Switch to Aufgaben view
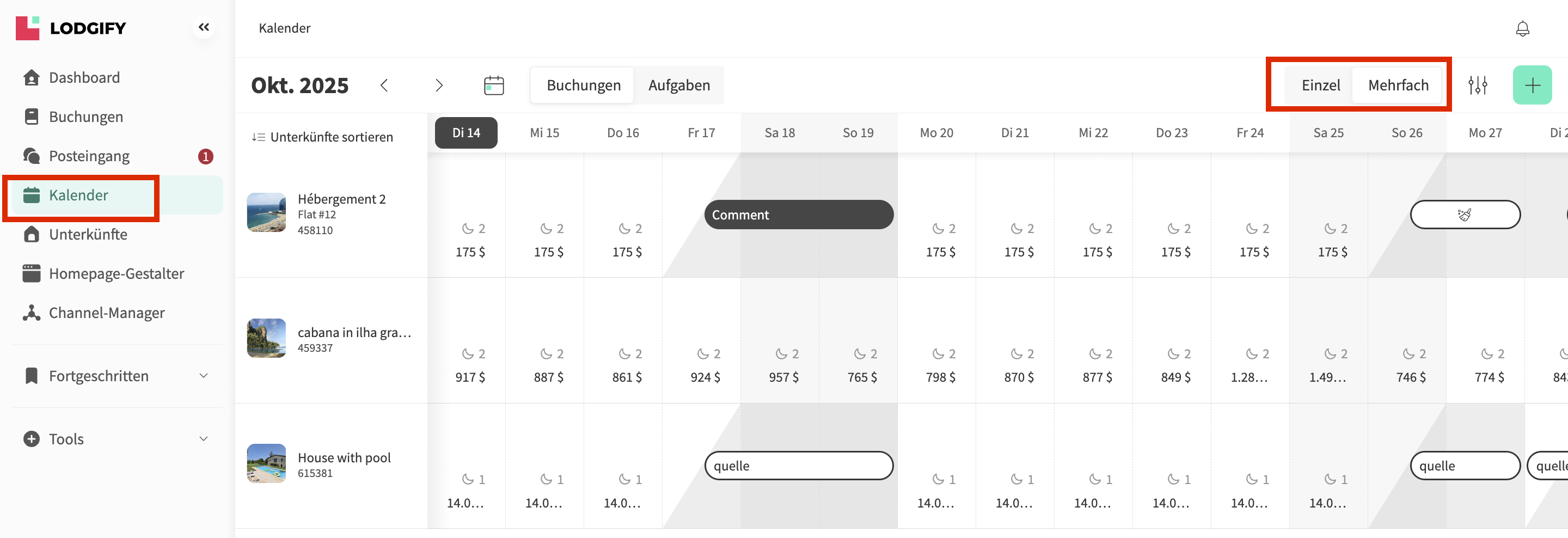Image resolution: width=1568 pixels, height=538 pixels. coord(679,85)
